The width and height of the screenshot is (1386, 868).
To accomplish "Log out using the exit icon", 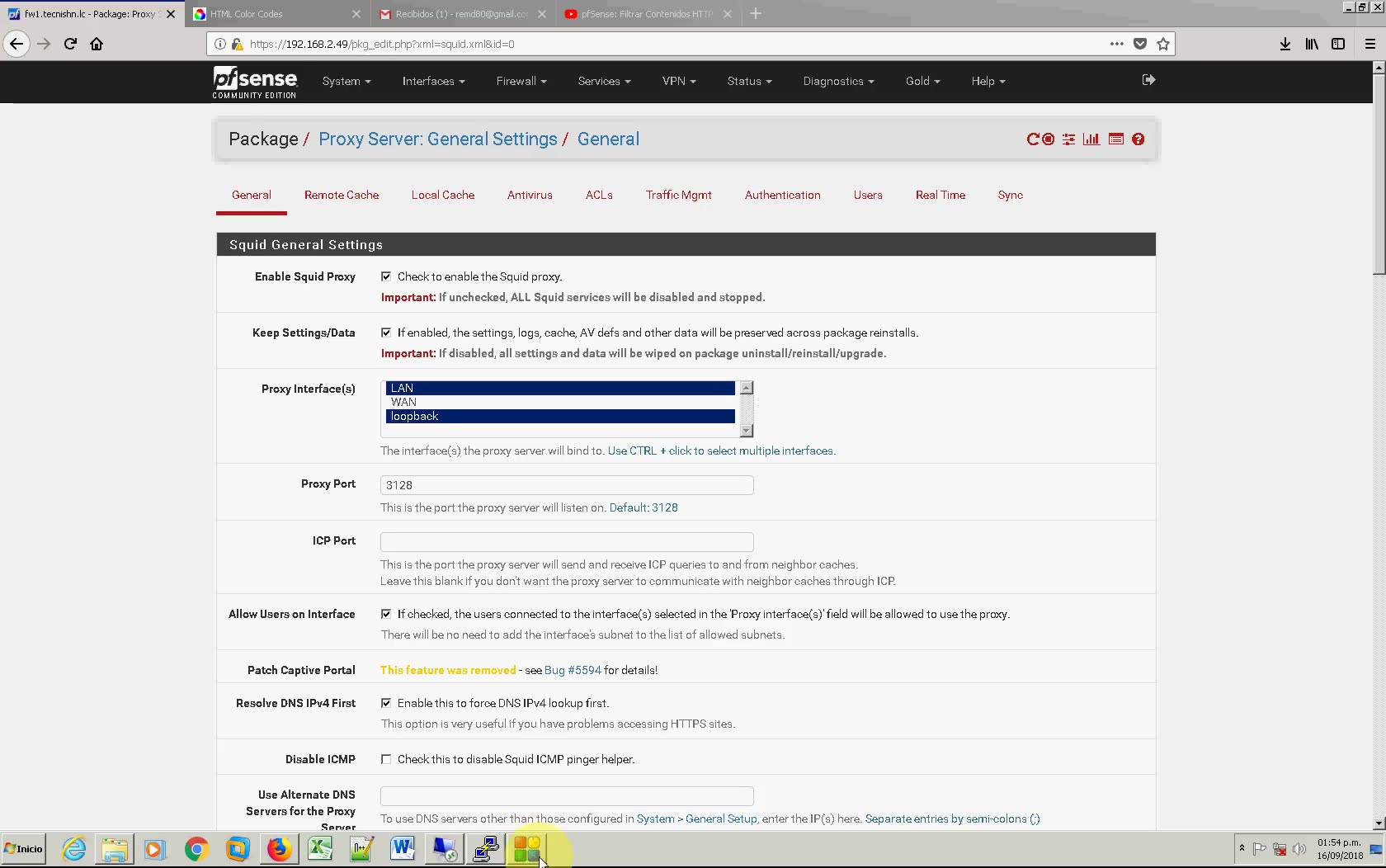I will click(x=1148, y=80).
